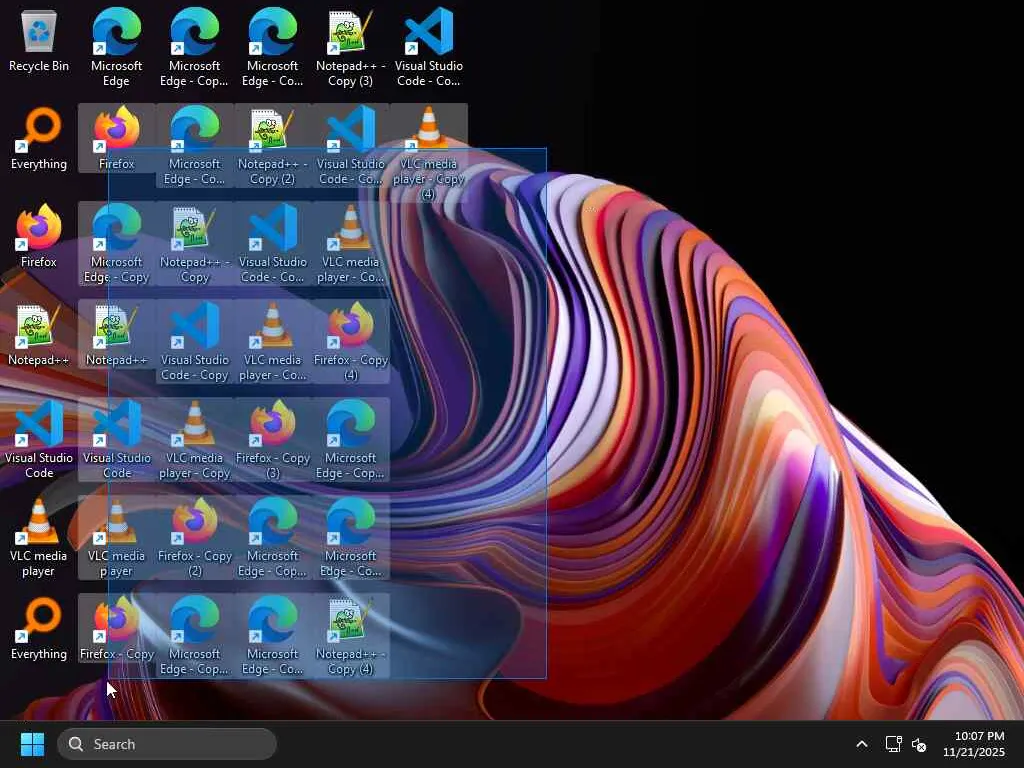This screenshot has height=768, width=1024.
Task: Select the Notepad++ - Copy (2) shortcut
Action: [272, 145]
